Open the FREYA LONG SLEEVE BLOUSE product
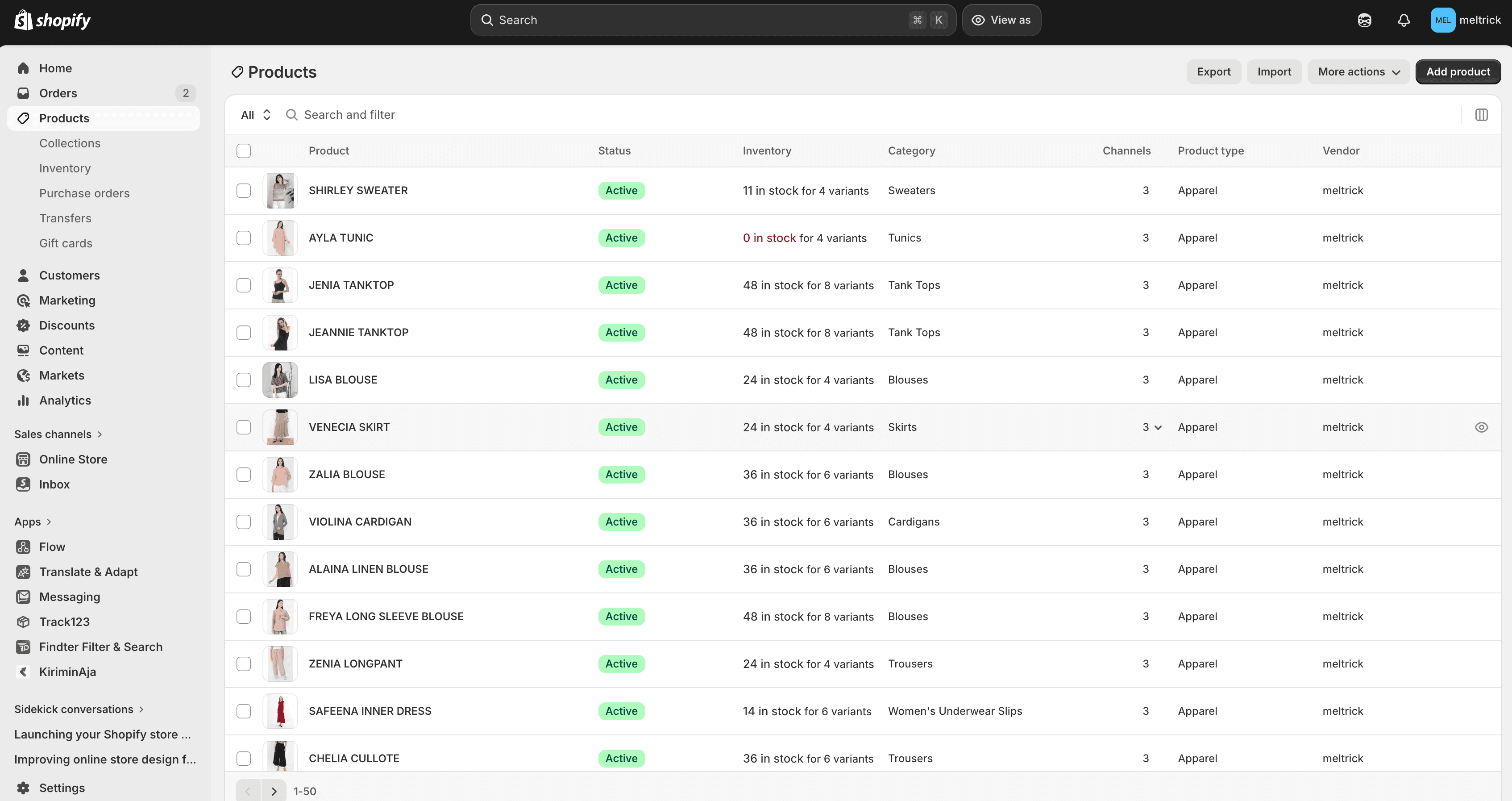 point(386,617)
